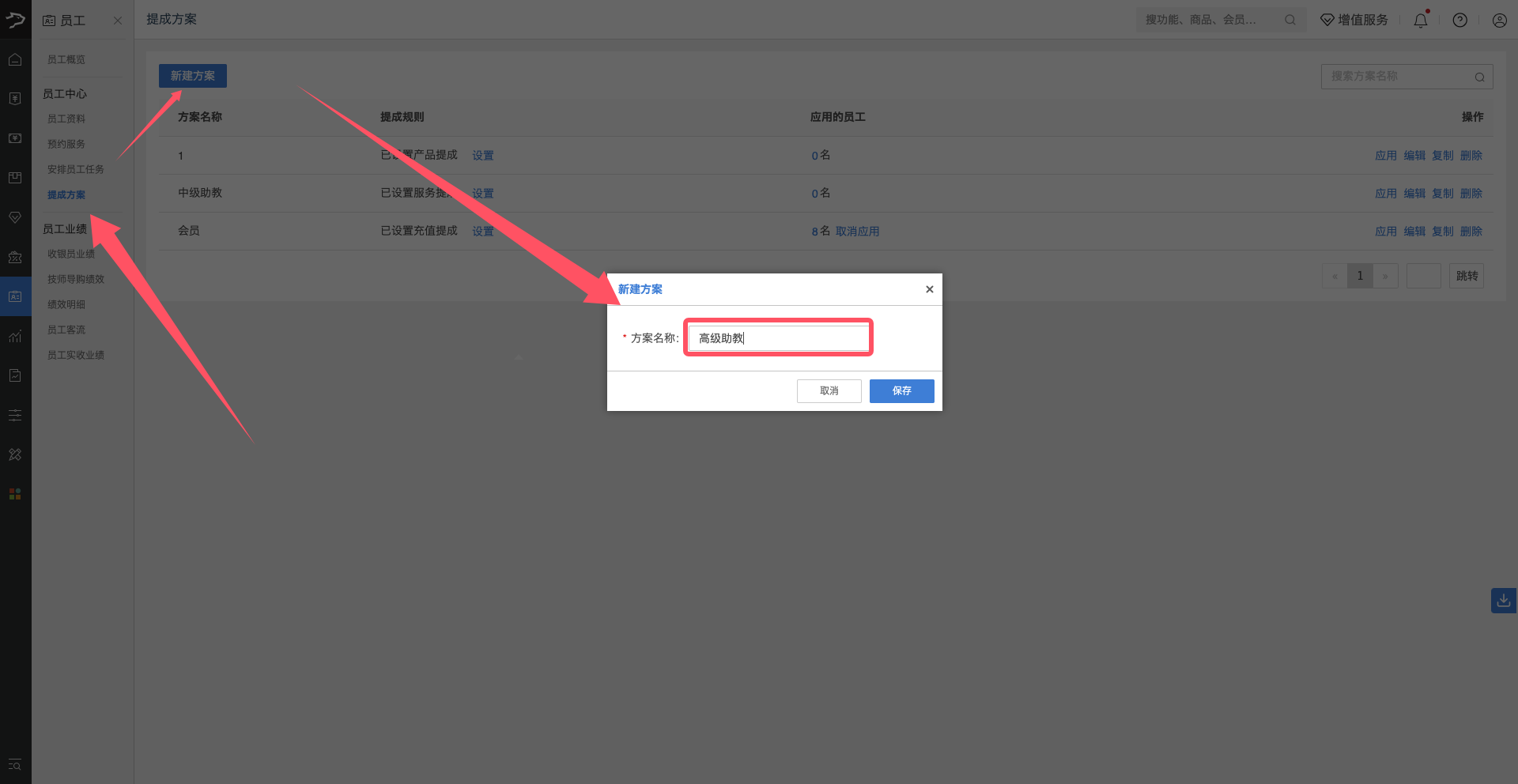Click 复制 in row 1
The image size is (1518, 784).
click(1443, 156)
